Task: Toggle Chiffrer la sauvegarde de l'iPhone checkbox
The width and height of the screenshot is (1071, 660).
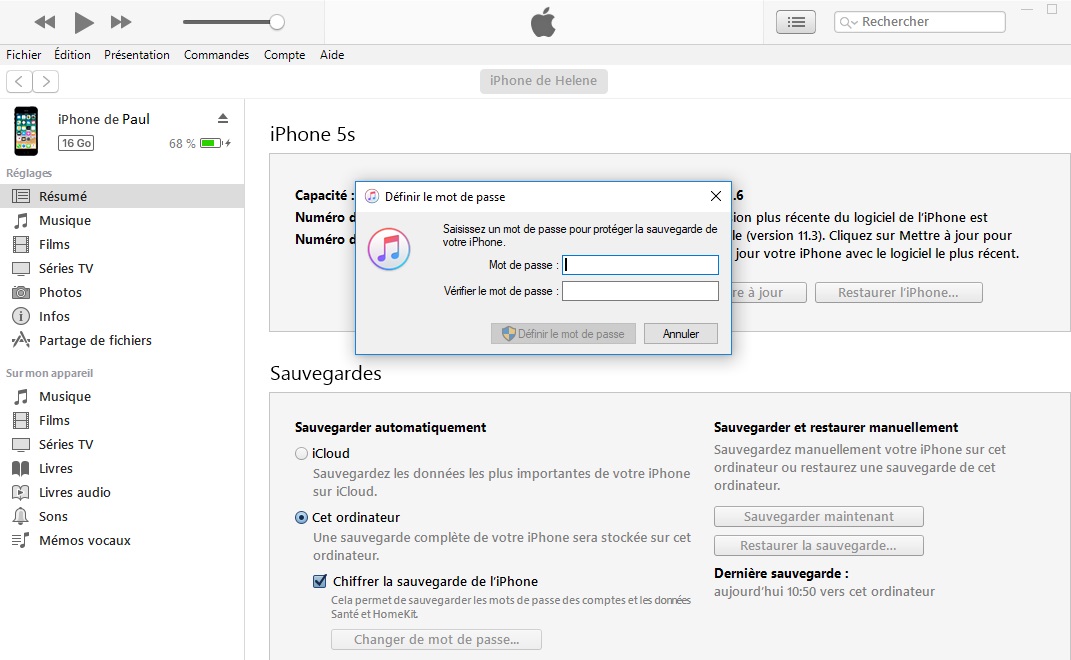Action: tap(320, 581)
